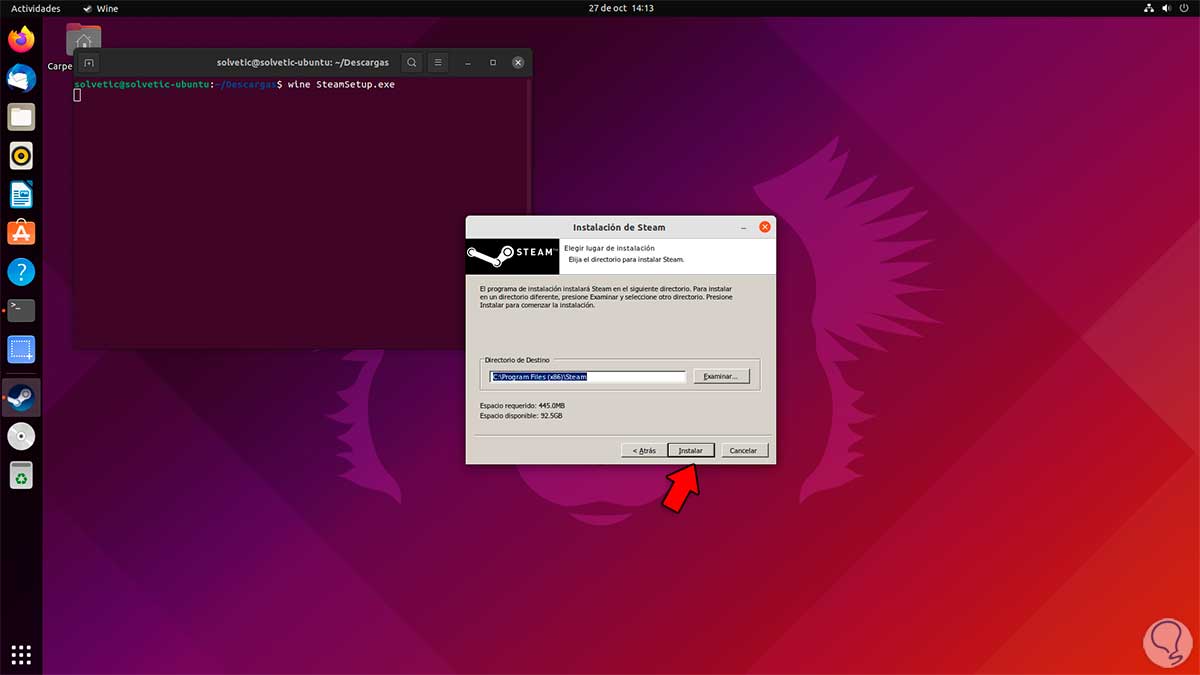
Task: Open Rhythmbox music player in dock
Action: click(x=21, y=155)
